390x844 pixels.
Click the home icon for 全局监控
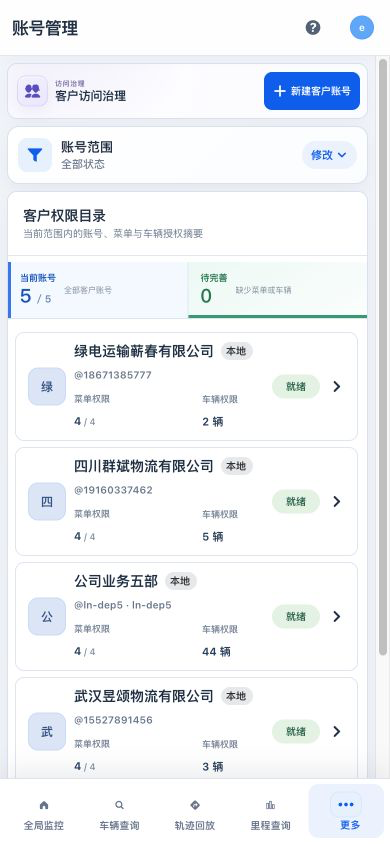click(44, 805)
